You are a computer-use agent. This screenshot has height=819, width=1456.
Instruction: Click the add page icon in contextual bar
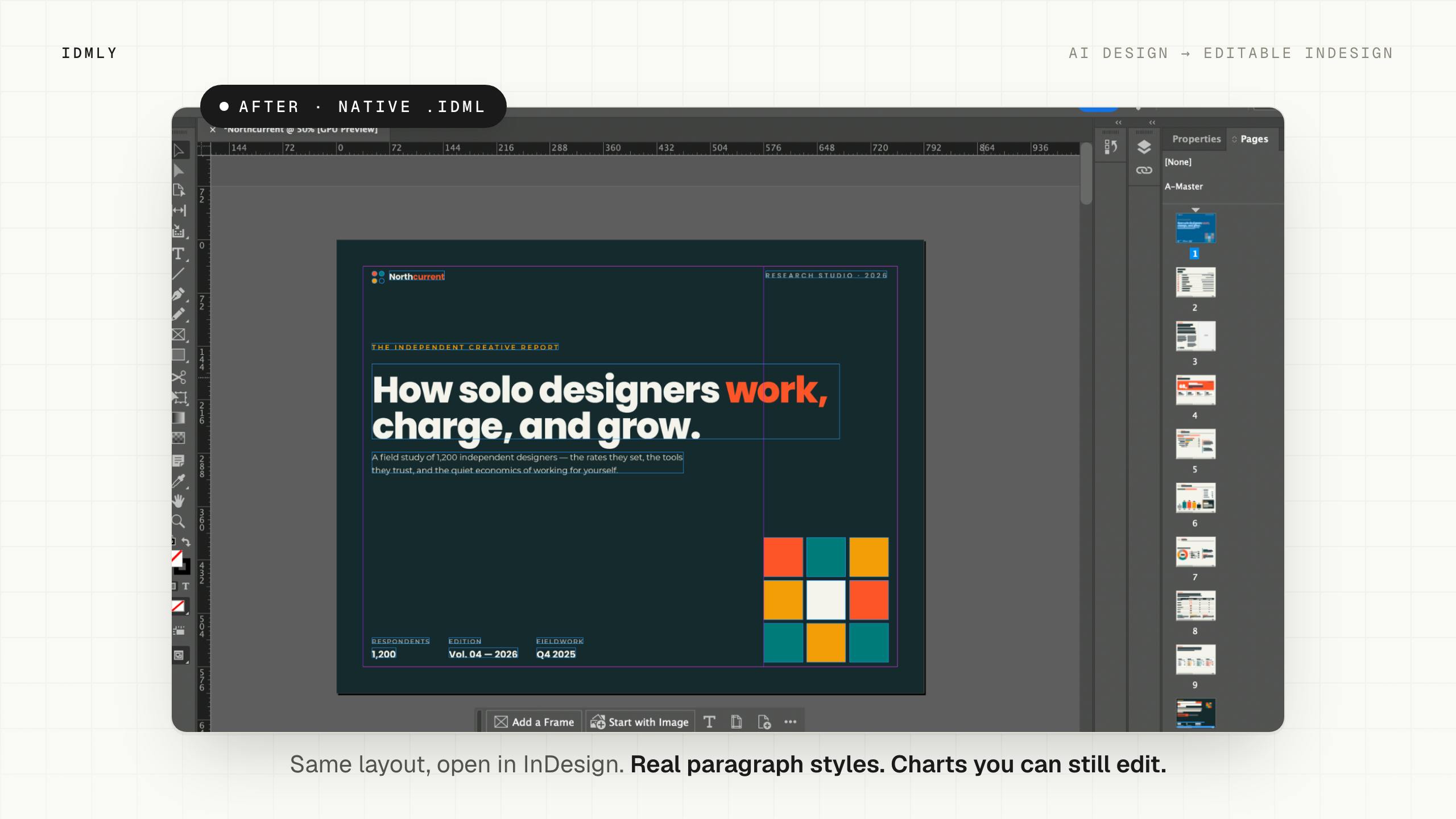pos(764,722)
